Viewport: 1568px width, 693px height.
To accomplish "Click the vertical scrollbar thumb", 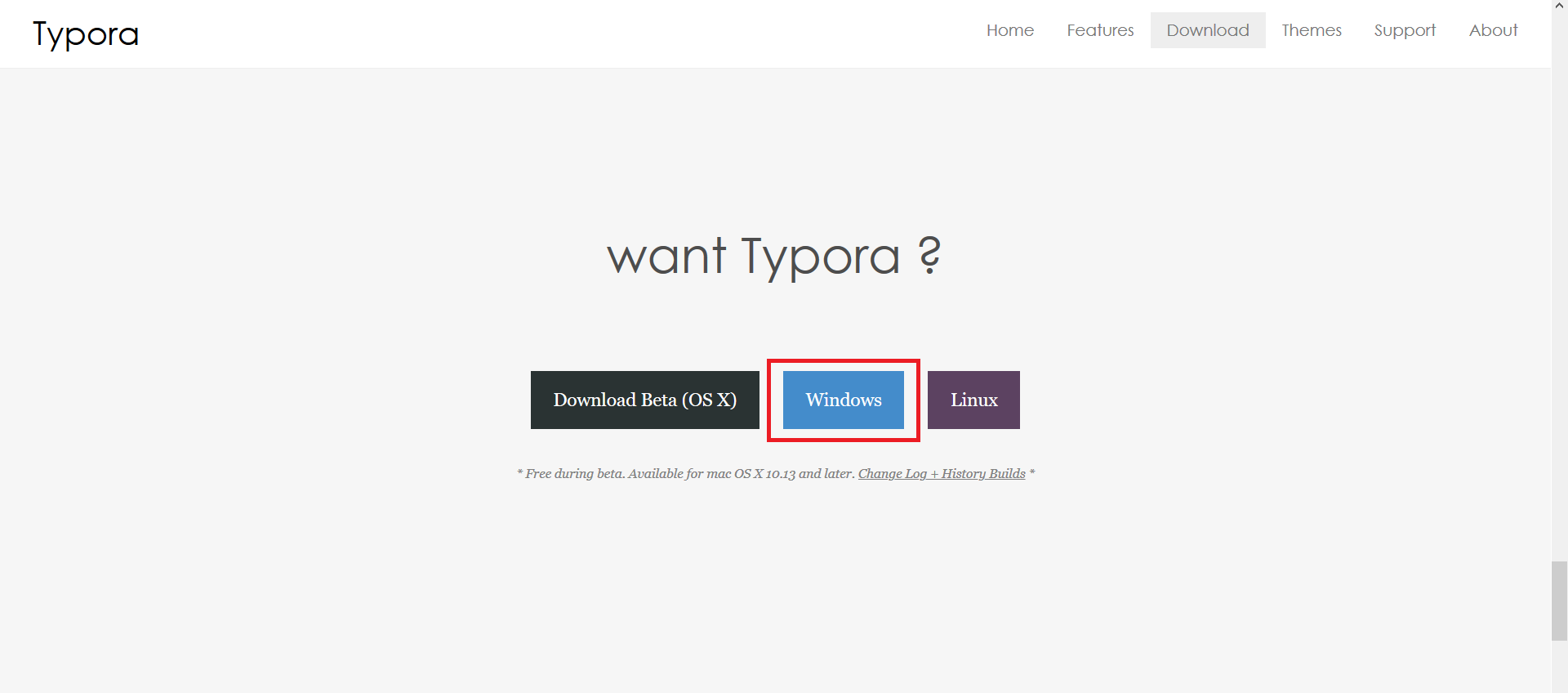I will [x=1560, y=601].
